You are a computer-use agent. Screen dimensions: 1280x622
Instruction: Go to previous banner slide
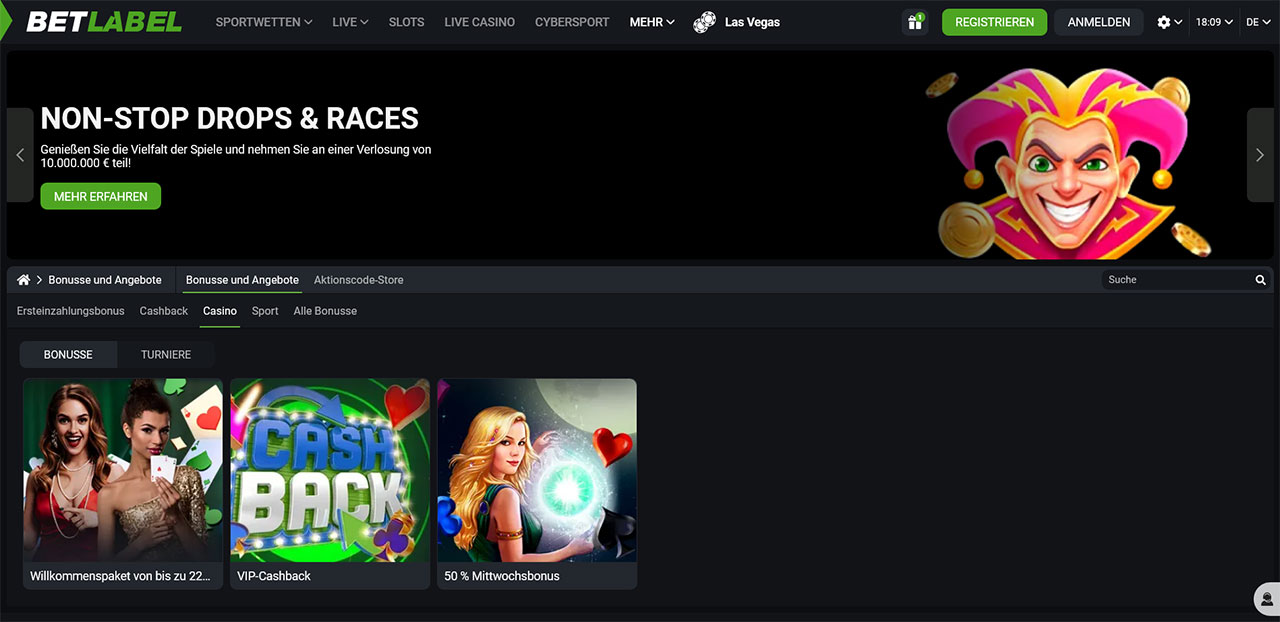click(x=20, y=155)
